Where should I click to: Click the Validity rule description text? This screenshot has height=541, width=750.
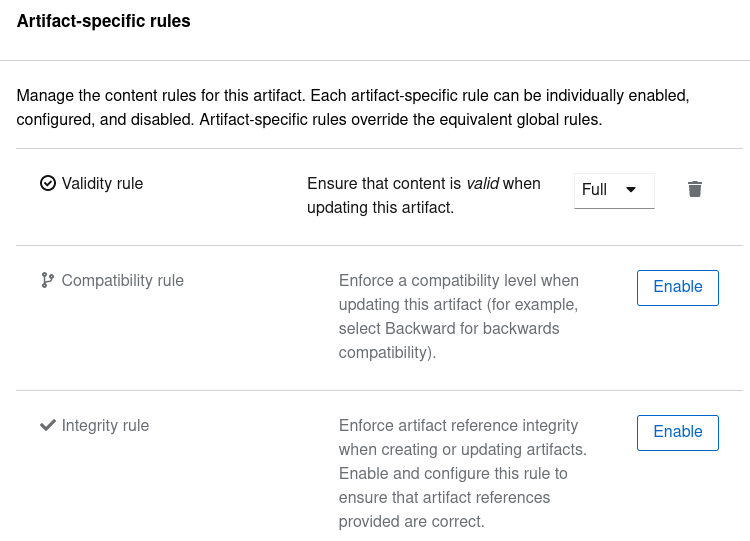(x=423, y=196)
